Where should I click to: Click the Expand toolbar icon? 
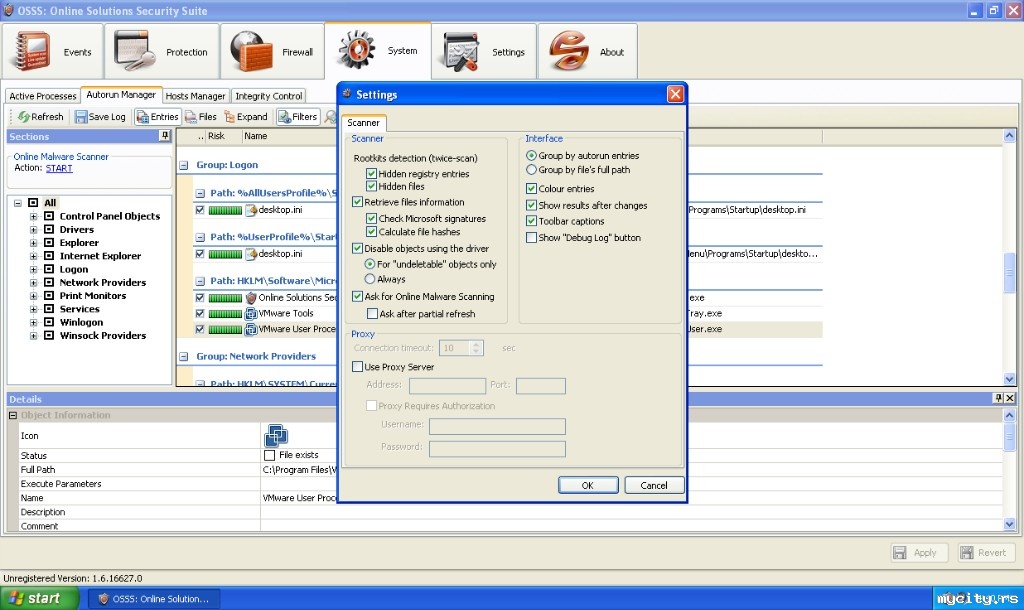pyautogui.click(x=229, y=117)
